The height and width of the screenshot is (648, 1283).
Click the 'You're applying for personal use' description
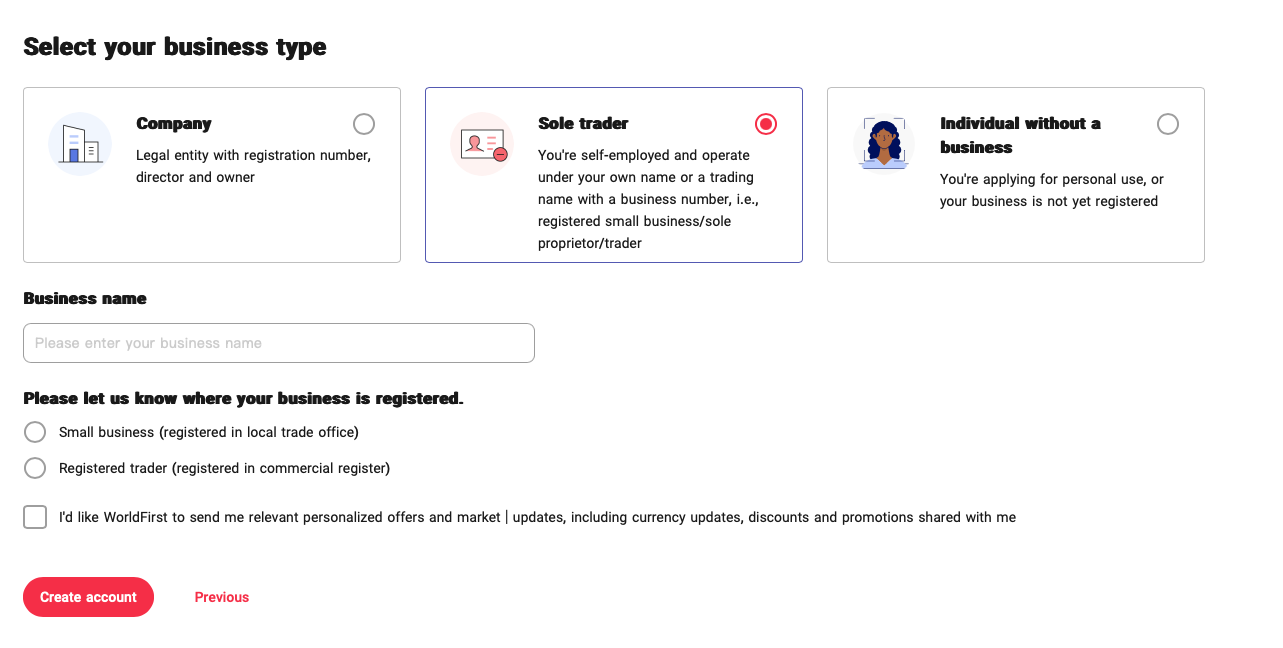(x=1051, y=190)
